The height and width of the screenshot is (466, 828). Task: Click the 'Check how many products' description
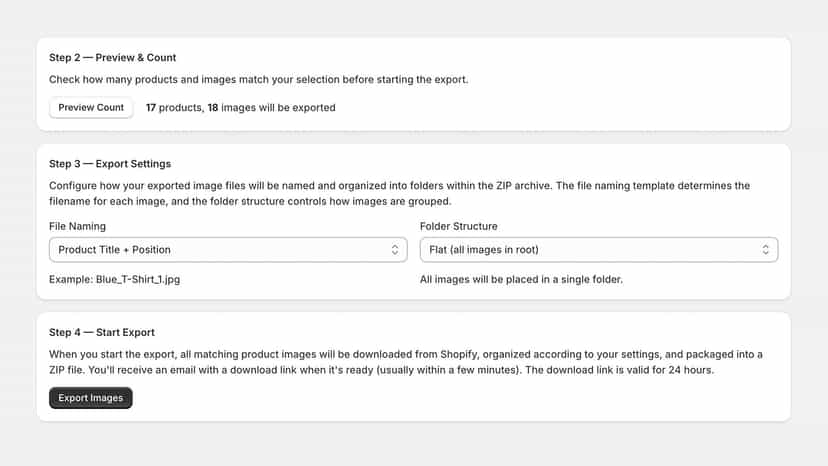[x=259, y=79]
